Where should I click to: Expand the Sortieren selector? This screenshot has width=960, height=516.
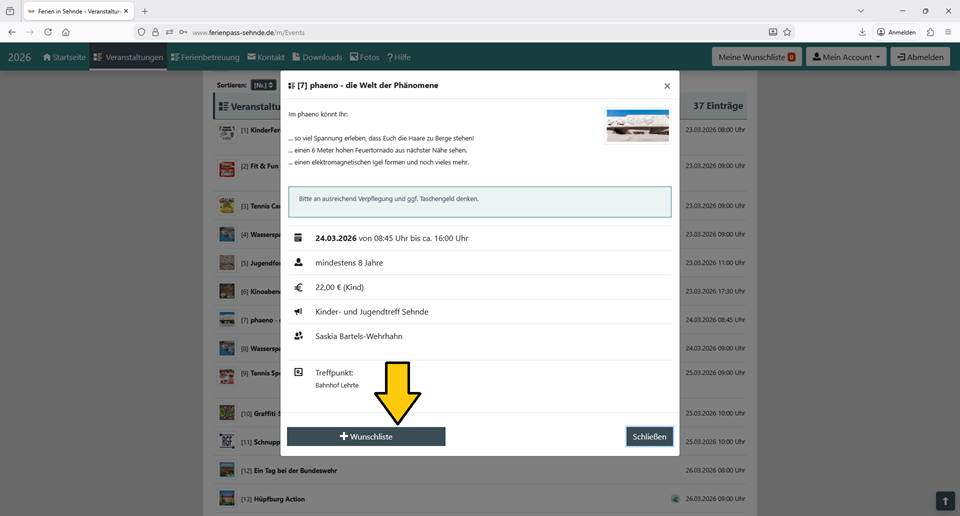coord(264,85)
